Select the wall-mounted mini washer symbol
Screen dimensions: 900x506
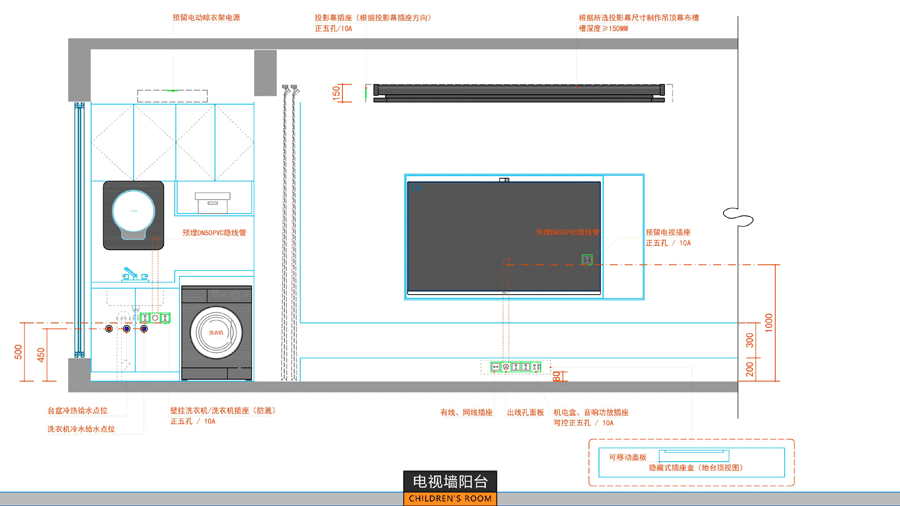(x=133, y=215)
